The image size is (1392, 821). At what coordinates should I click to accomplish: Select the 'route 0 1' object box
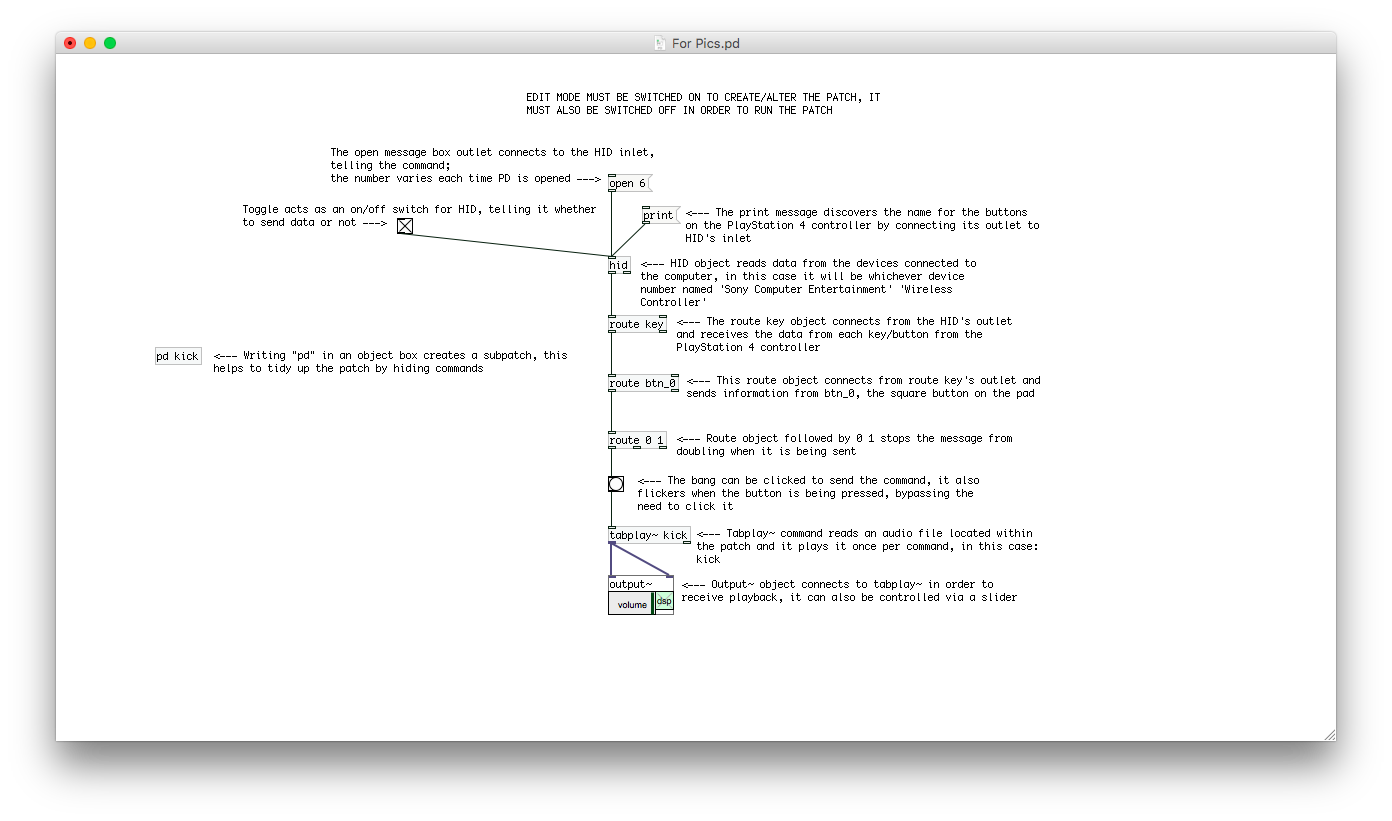pyautogui.click(x=637, y=440)
